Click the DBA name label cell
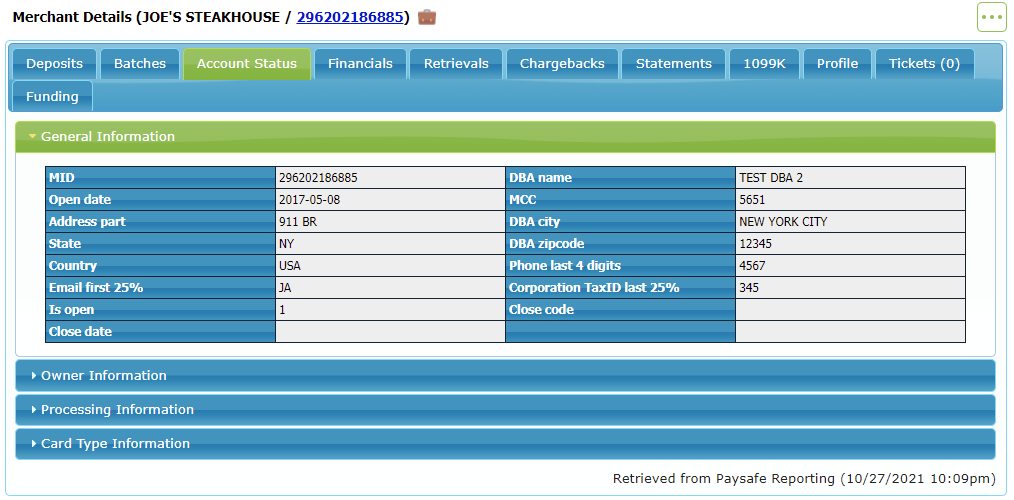This screenshot has width=1014, height=500. [620, 178]
